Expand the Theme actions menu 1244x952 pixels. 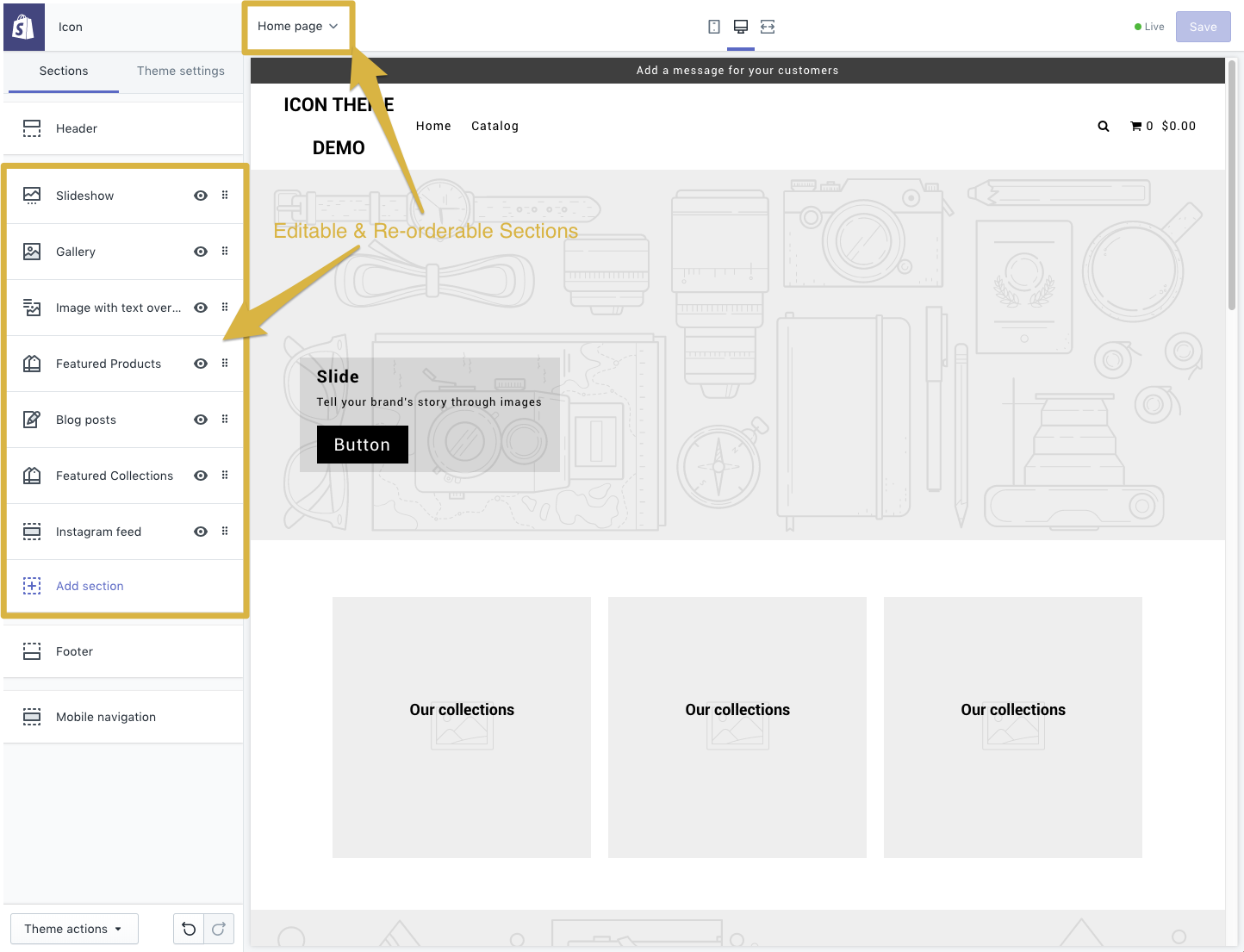click(73, 929)
